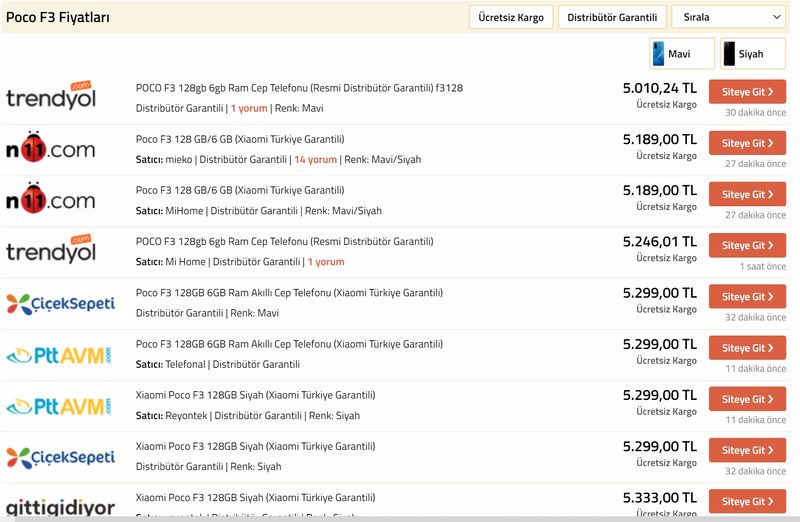Screen dimensions: 800x522
Task: Click the Trendyol logo of the 5.246,01 TL offer
Action: coord(51,249)
